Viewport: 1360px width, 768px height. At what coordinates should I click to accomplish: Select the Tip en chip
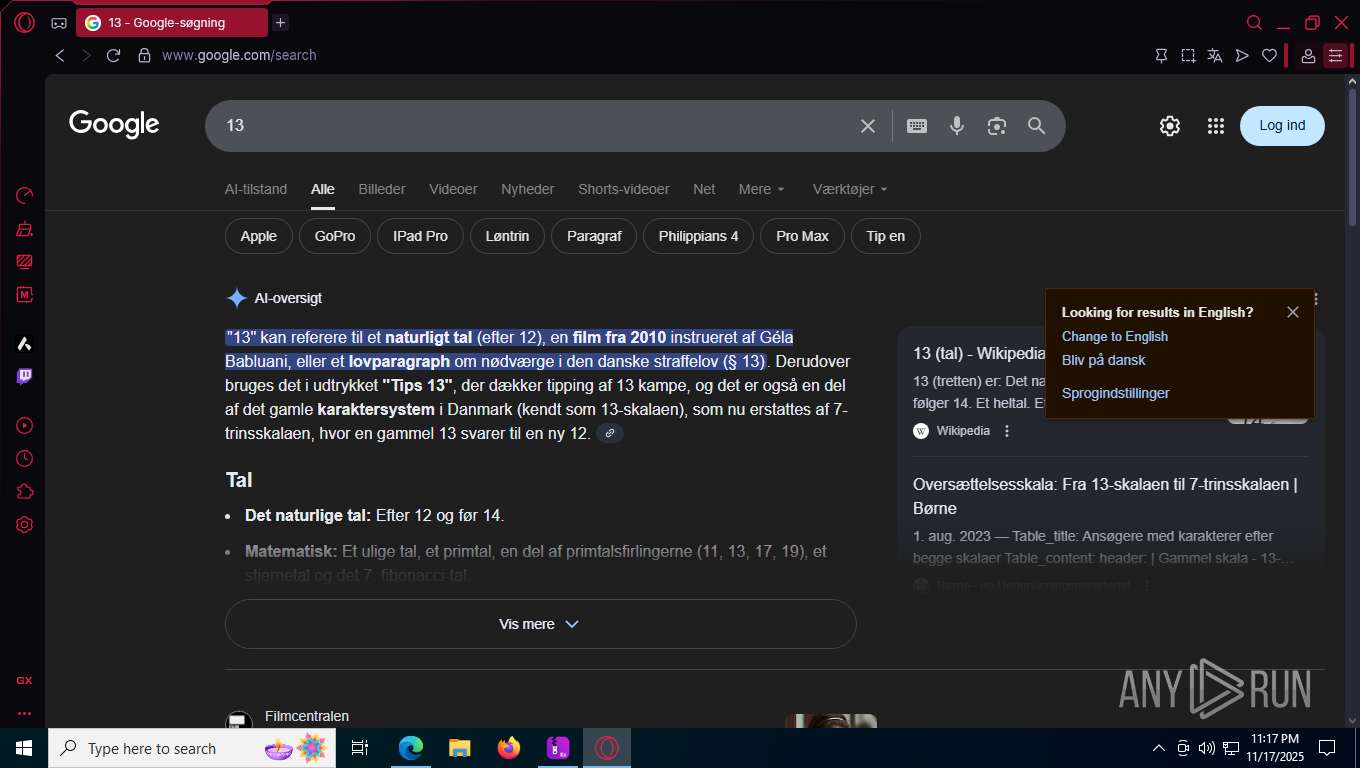click(885, 237)
